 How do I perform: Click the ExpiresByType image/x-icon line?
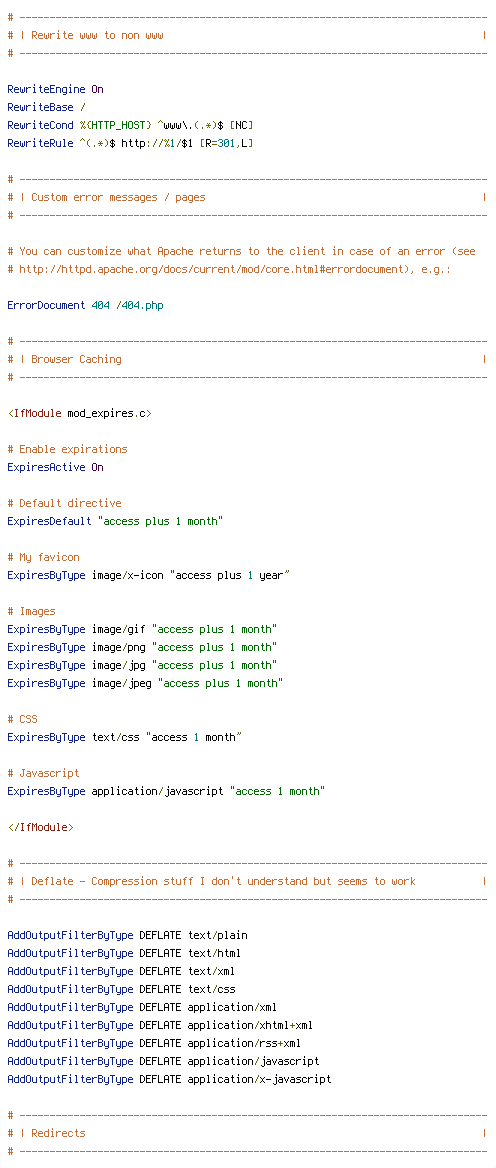point(148,575)
